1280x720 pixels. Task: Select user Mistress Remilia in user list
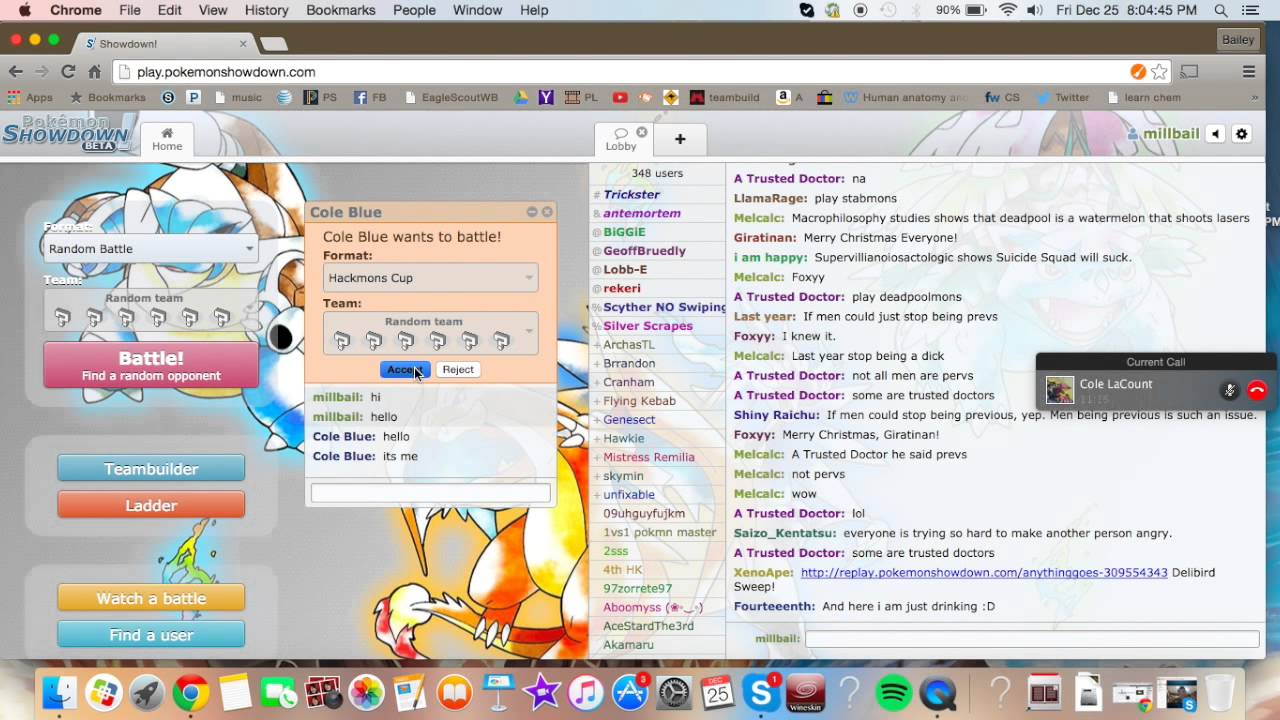click(x=648, y=457)
